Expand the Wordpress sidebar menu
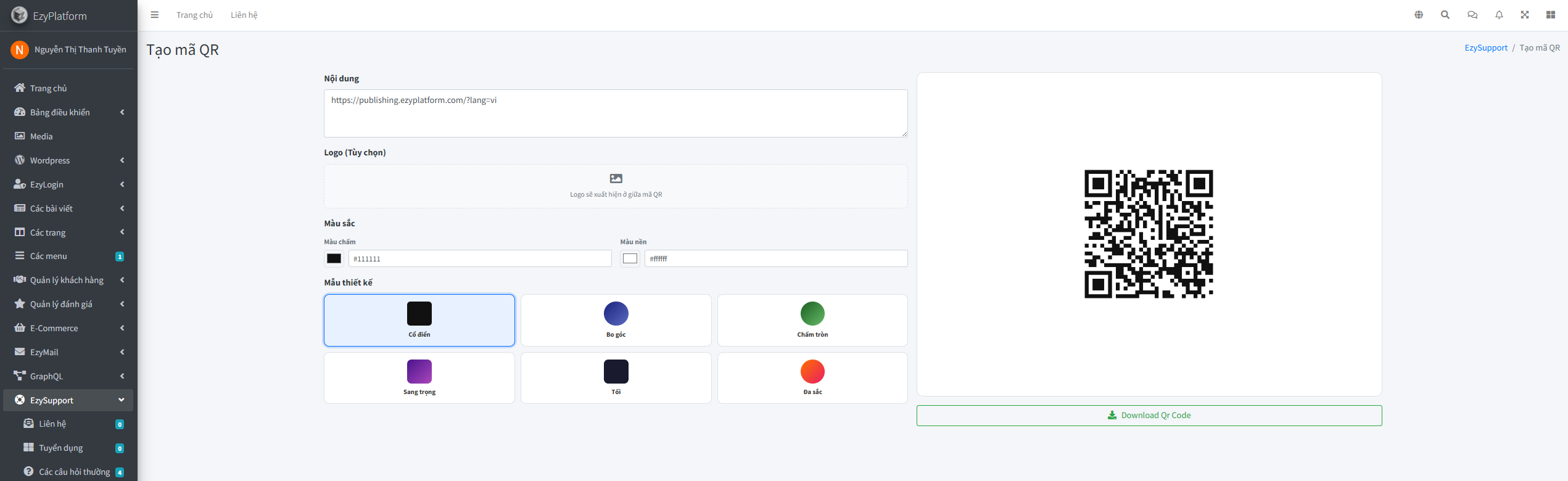Viewport: 1568px width, 481px height. tap(68, 160)
